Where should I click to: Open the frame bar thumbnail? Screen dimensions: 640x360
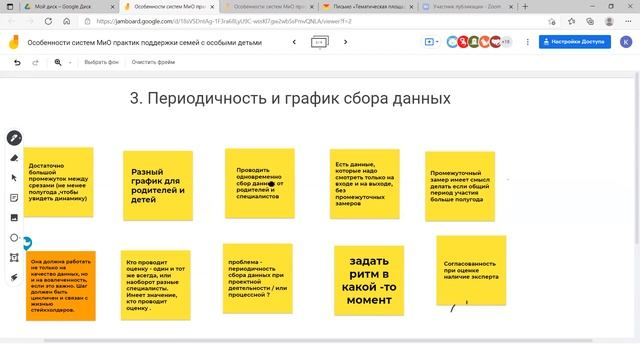click(320, 42)
